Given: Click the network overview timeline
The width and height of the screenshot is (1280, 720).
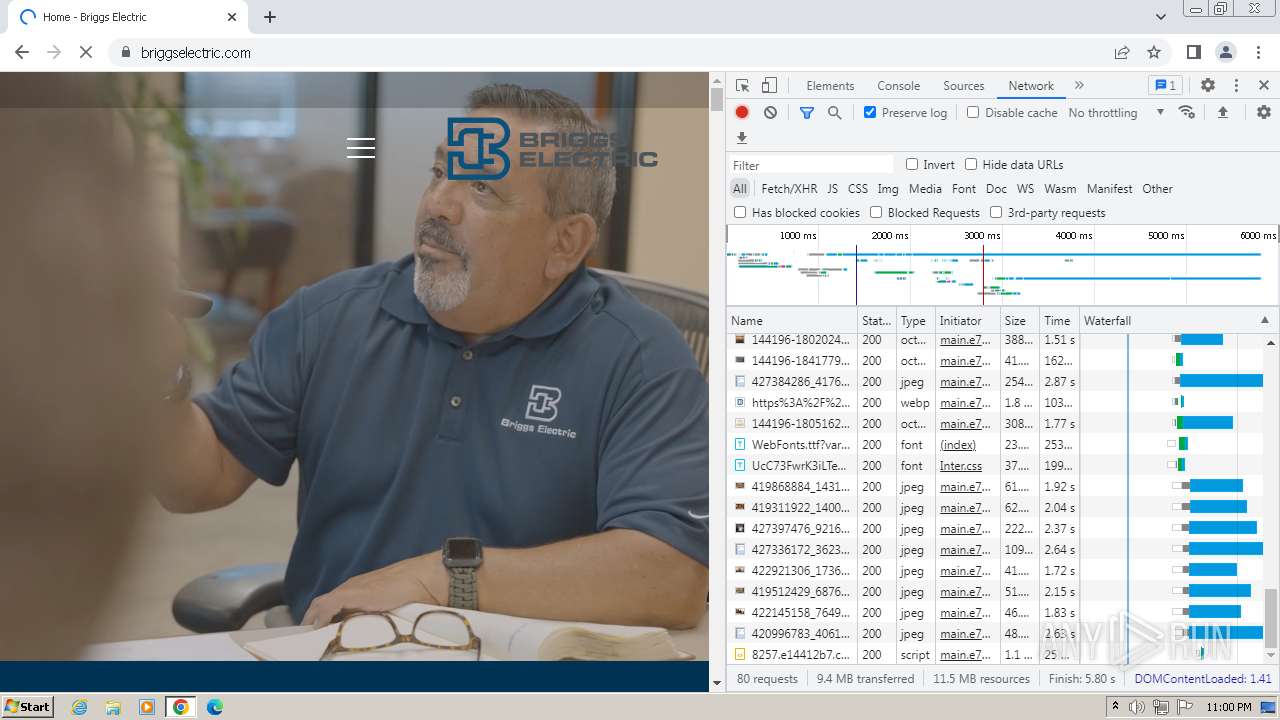Looking at the screenshot, I should tap(1002, 265).
